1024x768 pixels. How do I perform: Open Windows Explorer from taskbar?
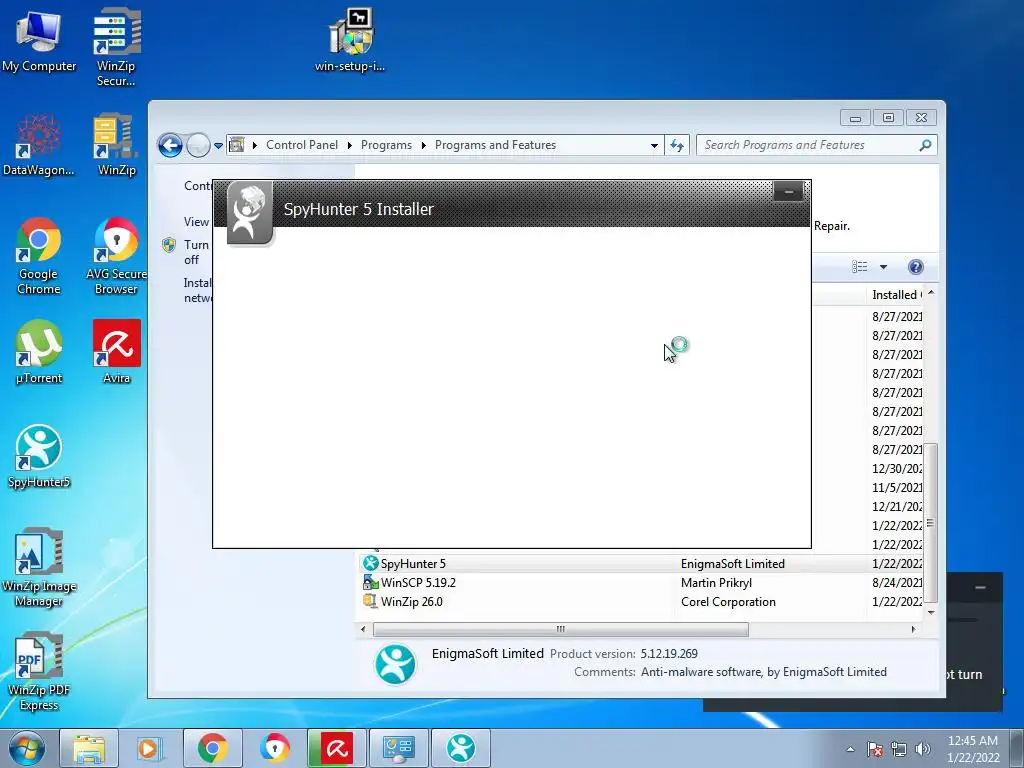(89, 748)
